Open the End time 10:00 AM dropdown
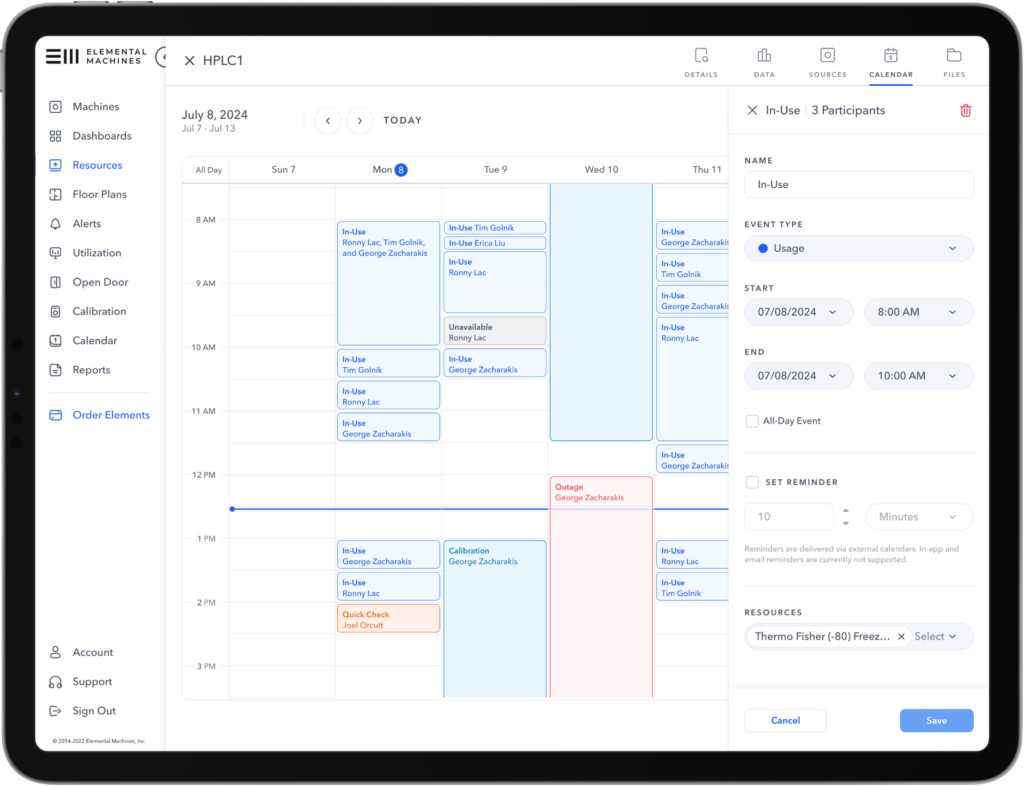1024x786 pixels. pyautogui.click(x=919, y=376)
